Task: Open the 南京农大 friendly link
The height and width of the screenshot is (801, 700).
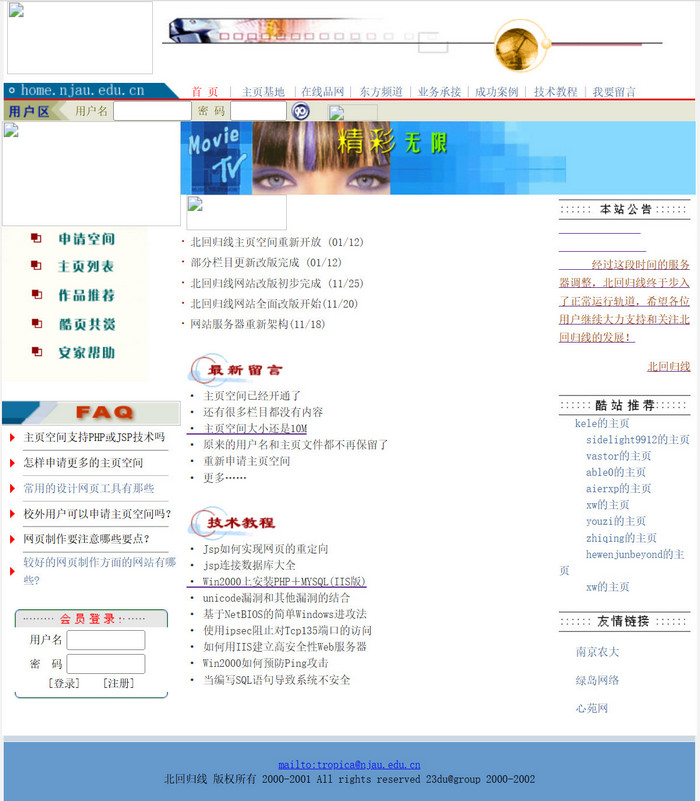Action: [x=597, y=652]
